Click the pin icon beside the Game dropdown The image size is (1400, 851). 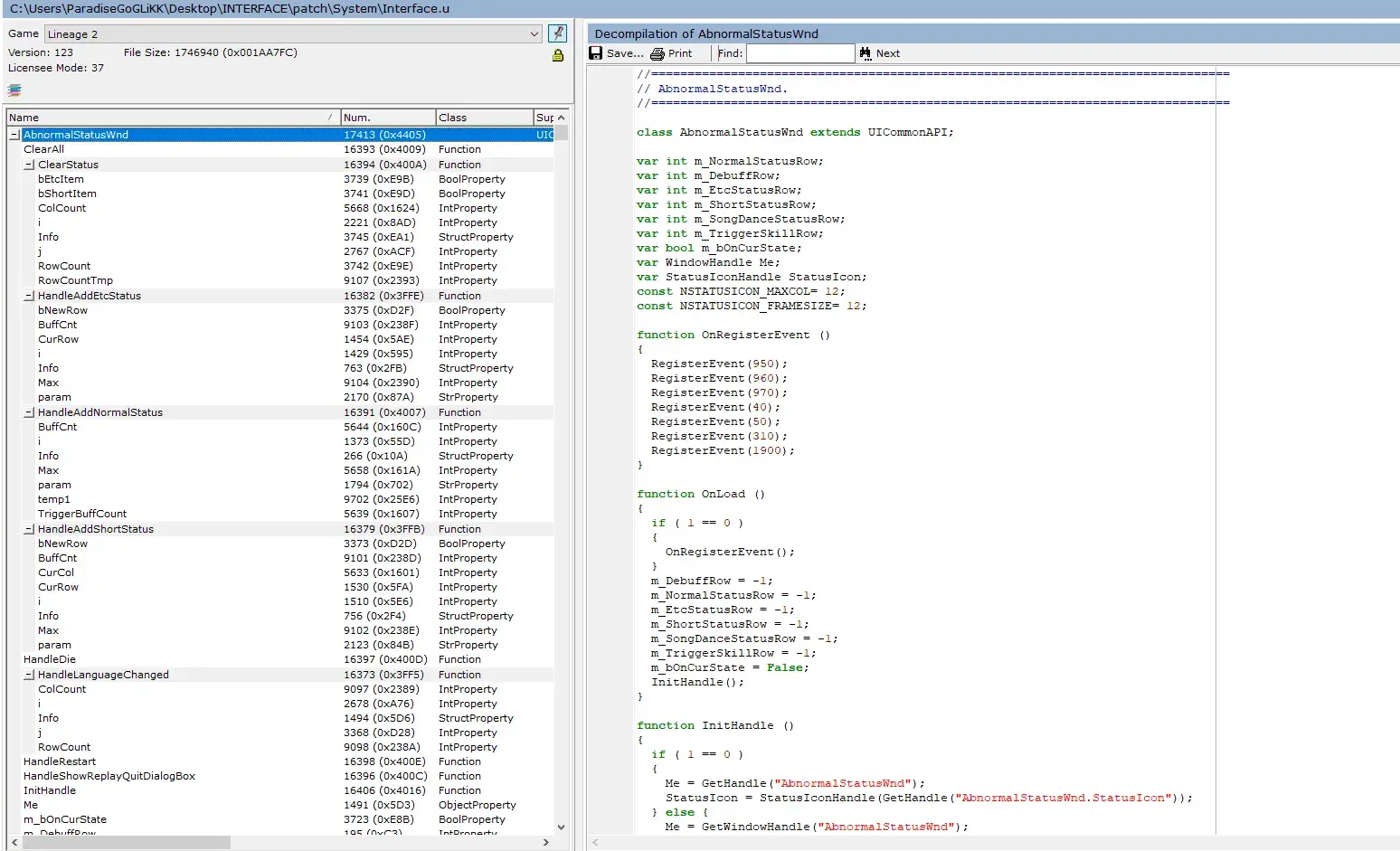pyautogui.click(x=558, y=33)
